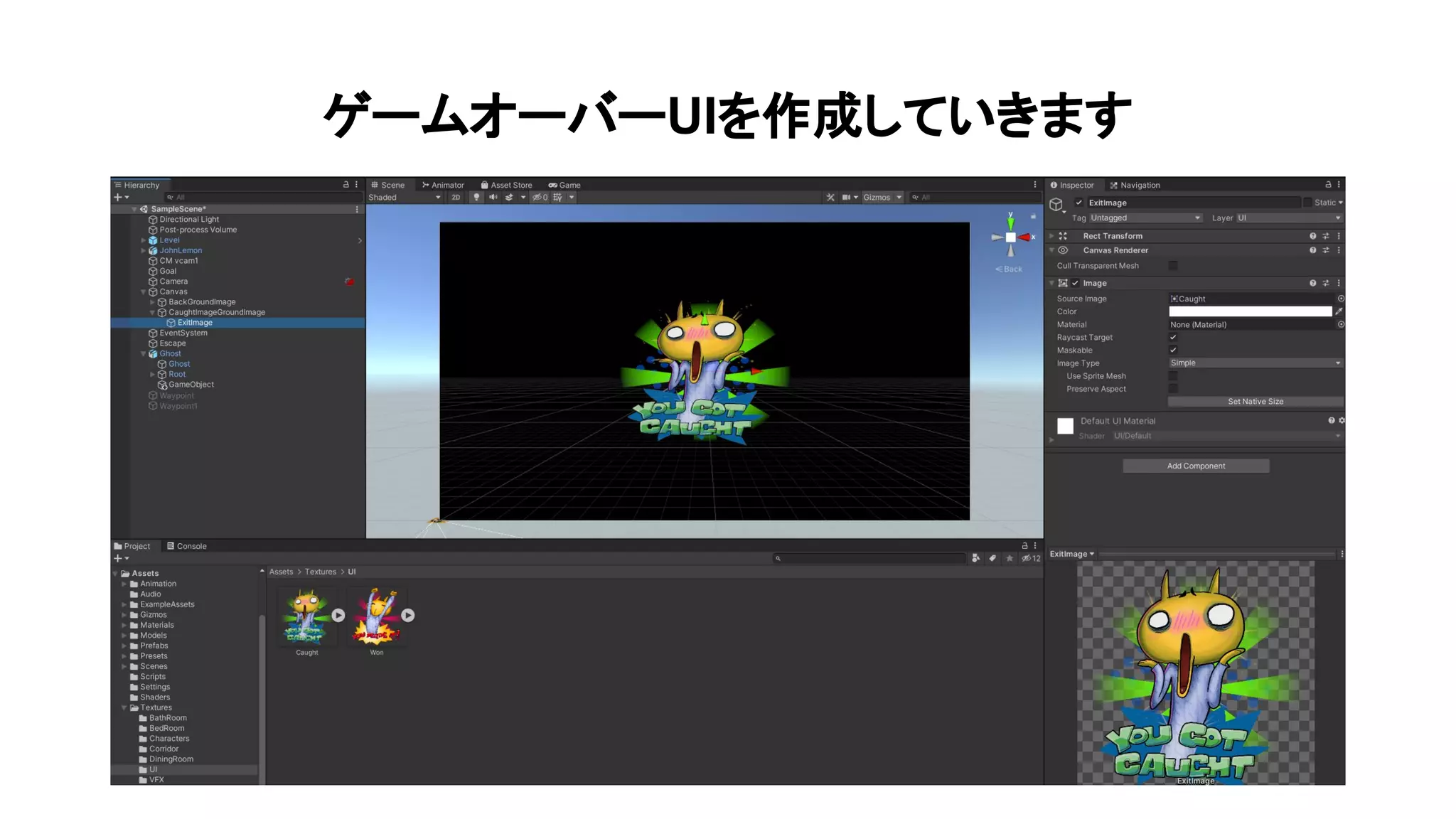Click the scene camera settings icon
1456x819 pixels.
pos(846,198)
